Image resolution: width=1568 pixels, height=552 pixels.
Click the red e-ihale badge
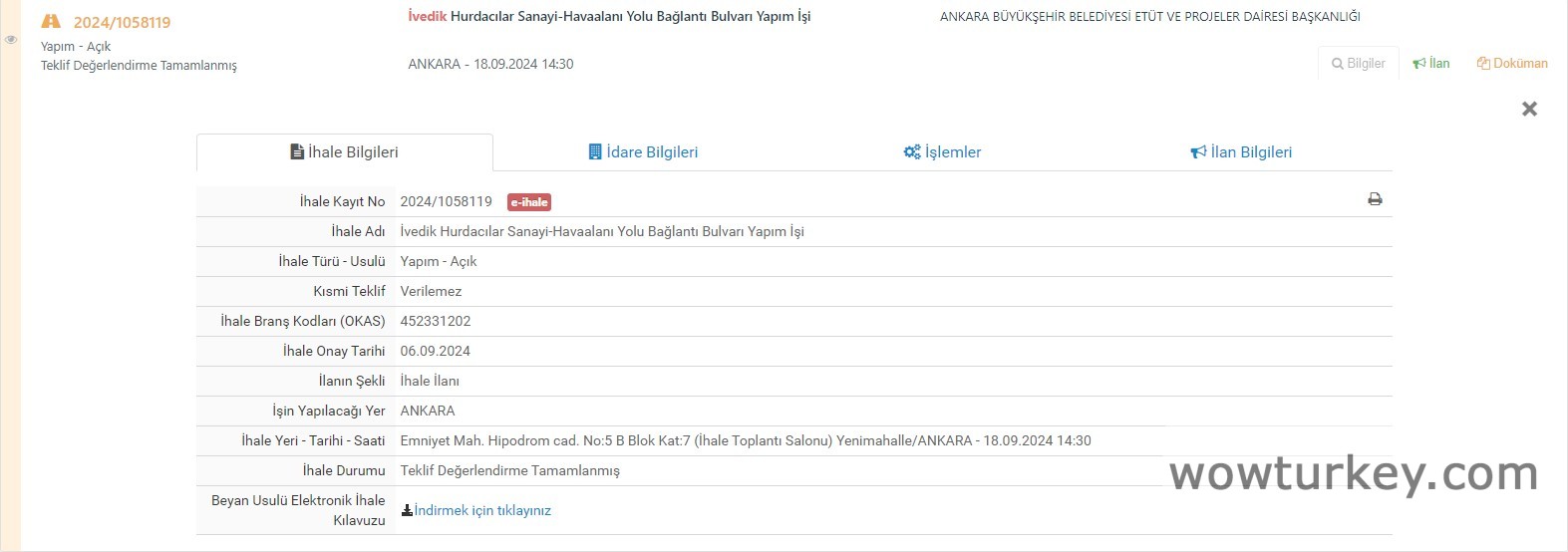(529, 202)
